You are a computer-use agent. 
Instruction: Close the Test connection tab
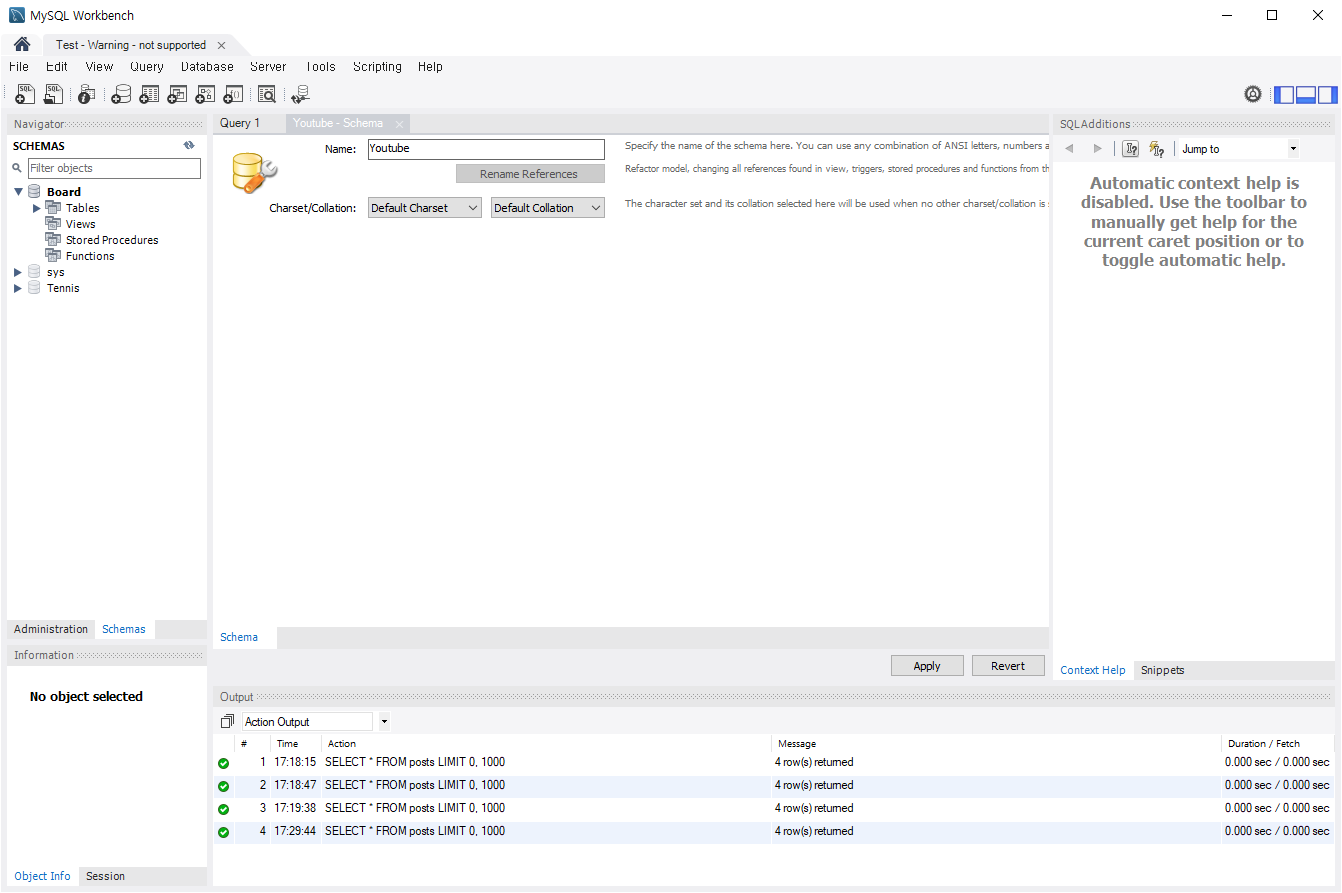click(x=221, y=45)
